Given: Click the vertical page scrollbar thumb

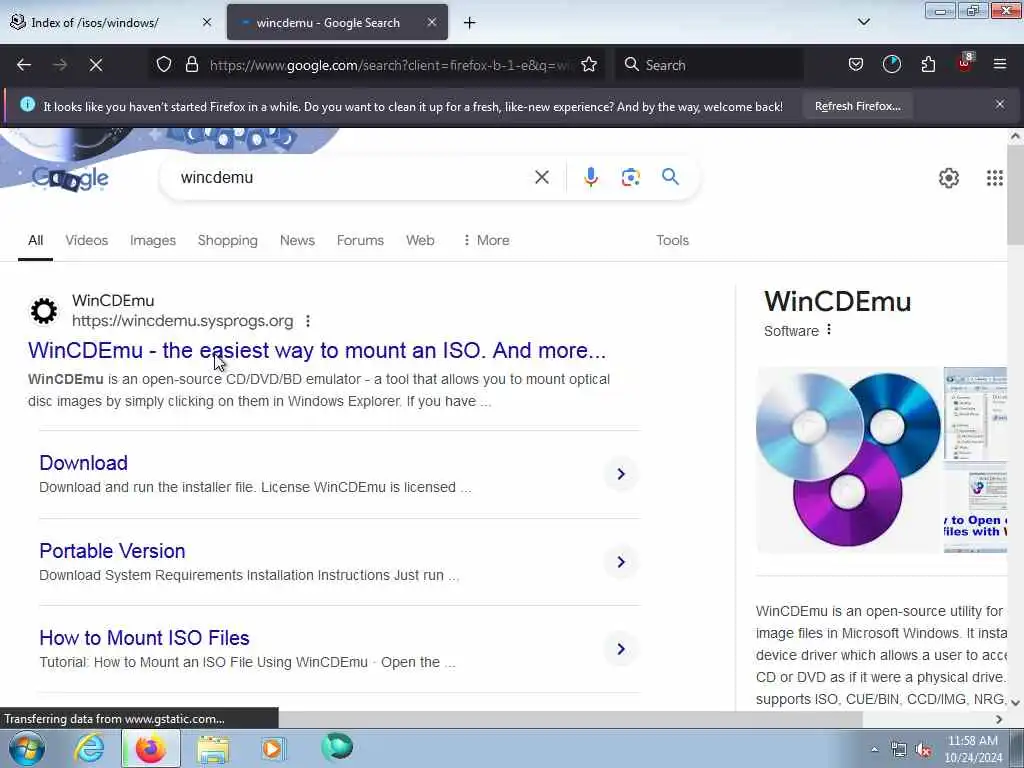Looking at the screenshot, I should click(1015, 194).
